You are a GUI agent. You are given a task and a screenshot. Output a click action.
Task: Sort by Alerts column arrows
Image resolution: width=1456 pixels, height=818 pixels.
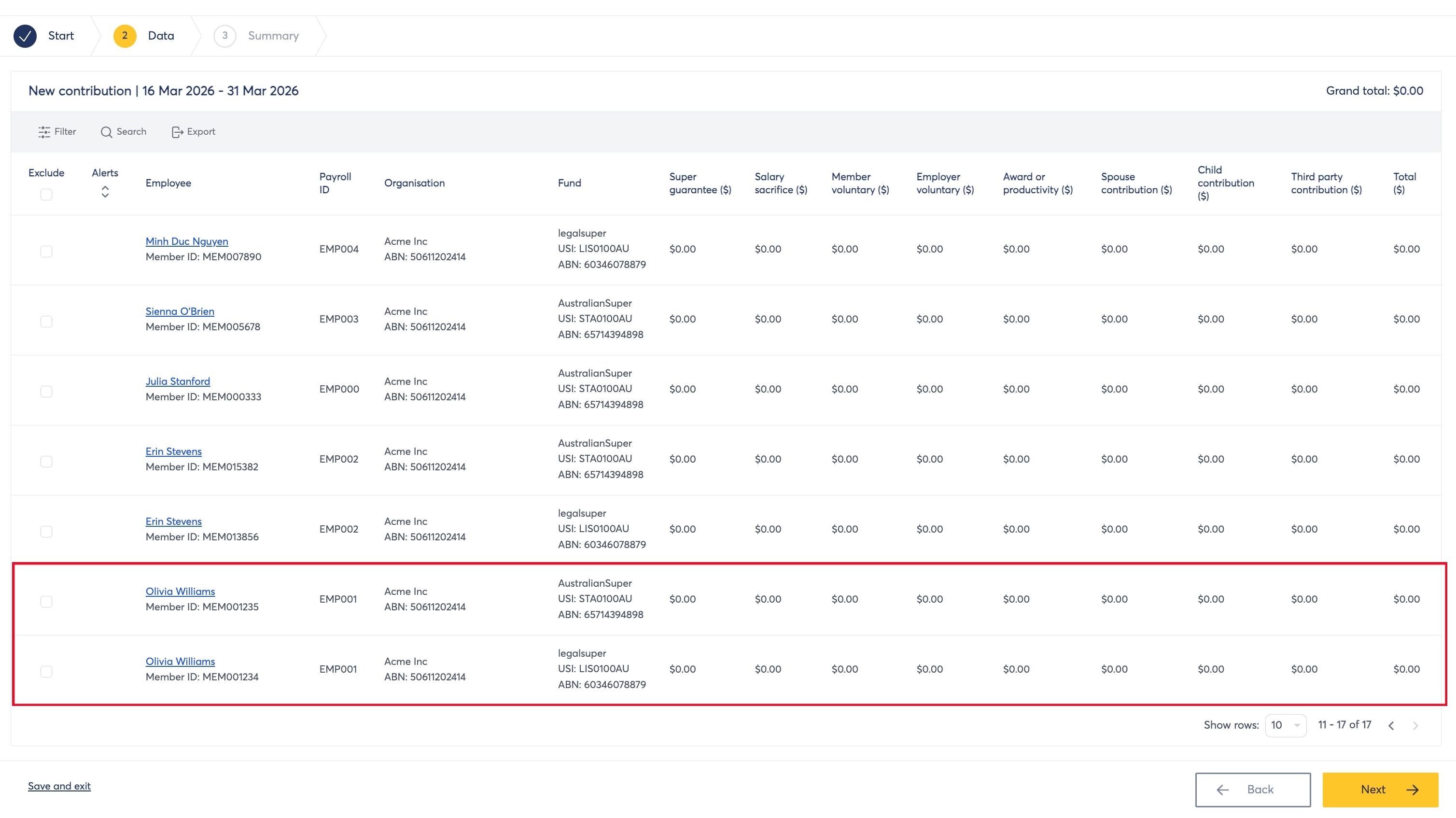[x=105, y=192]
